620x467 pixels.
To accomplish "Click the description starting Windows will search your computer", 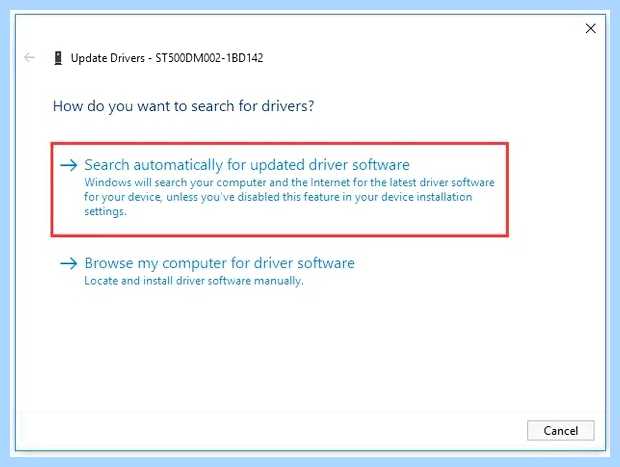I will [x=289, y=197].
